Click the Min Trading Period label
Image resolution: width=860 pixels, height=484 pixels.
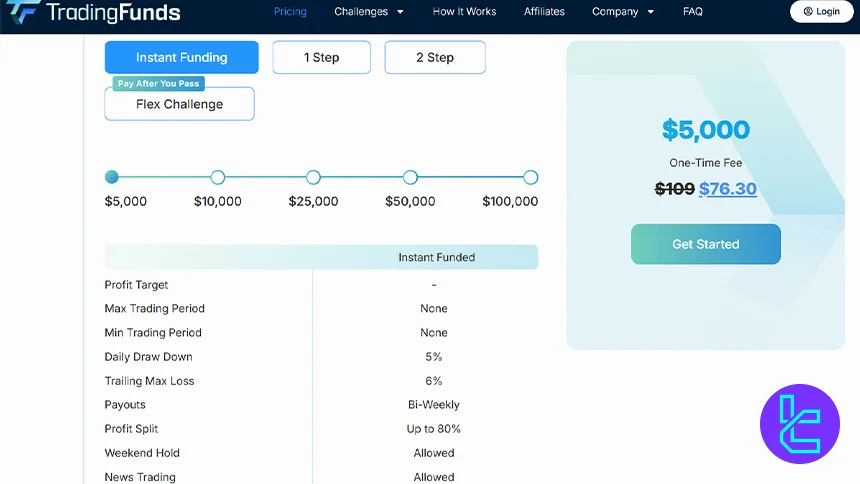[x=153, y=333]
